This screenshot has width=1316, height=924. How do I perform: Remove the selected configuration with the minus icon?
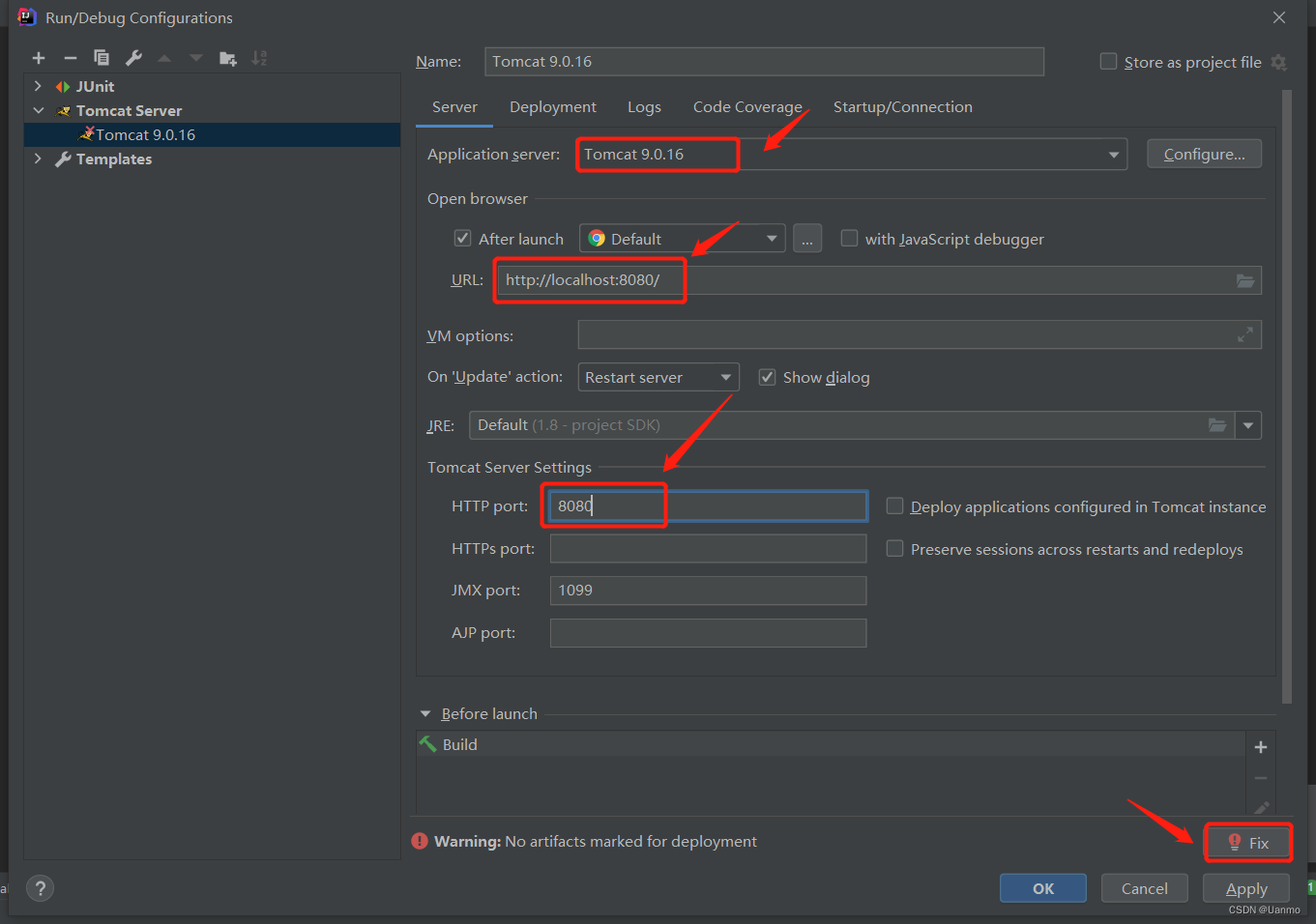71,58
